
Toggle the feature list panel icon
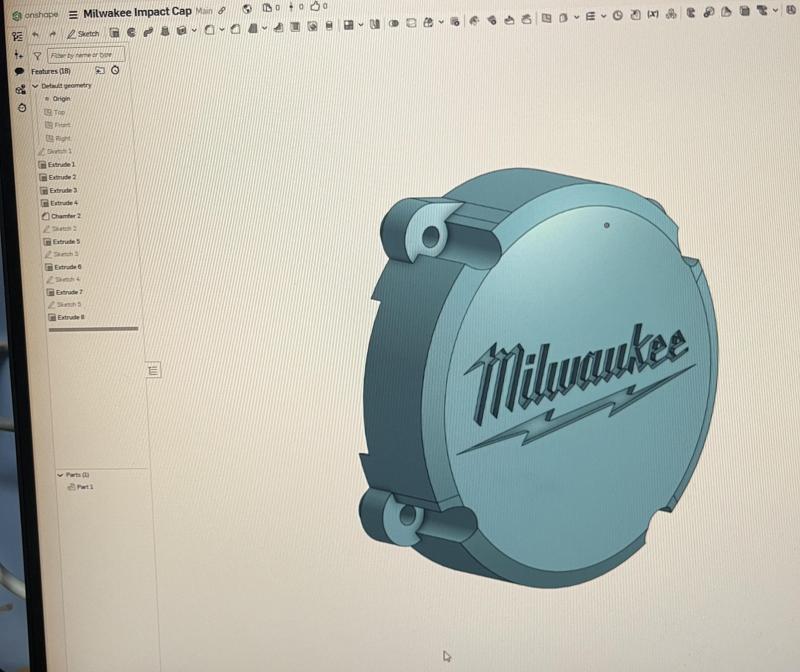(17, 36)
